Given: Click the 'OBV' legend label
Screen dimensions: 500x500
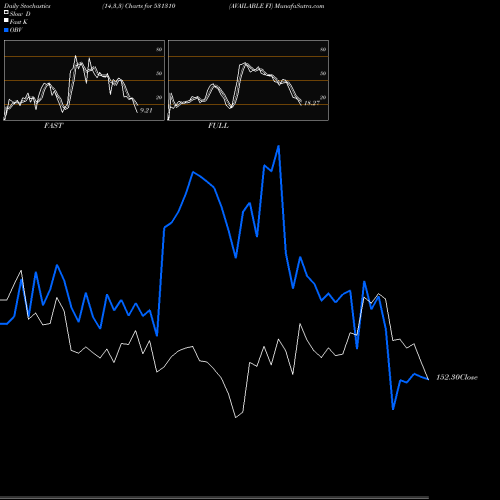Looking at the screenshot, I should [x=16, y=30].
